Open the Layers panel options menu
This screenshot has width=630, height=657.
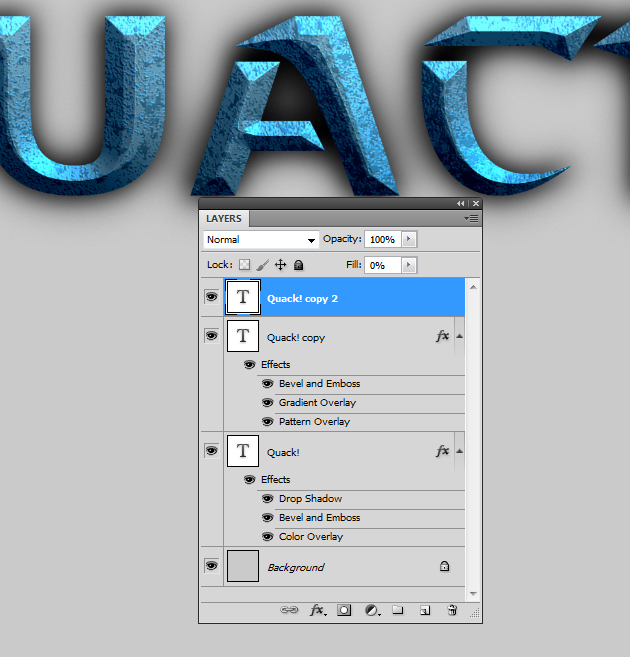coord(472,218)
